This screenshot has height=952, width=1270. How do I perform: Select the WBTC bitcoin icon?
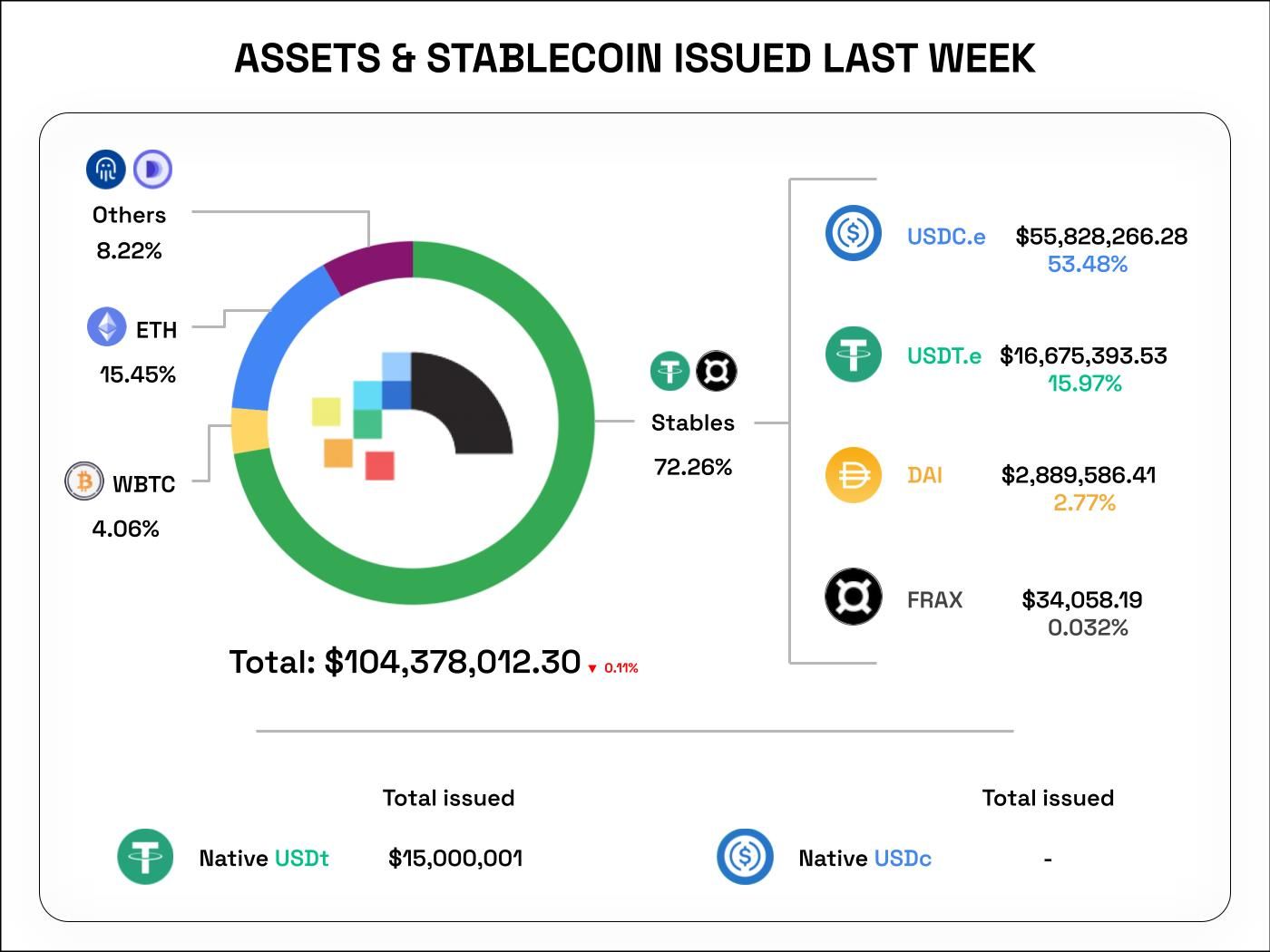click(84, 481)
